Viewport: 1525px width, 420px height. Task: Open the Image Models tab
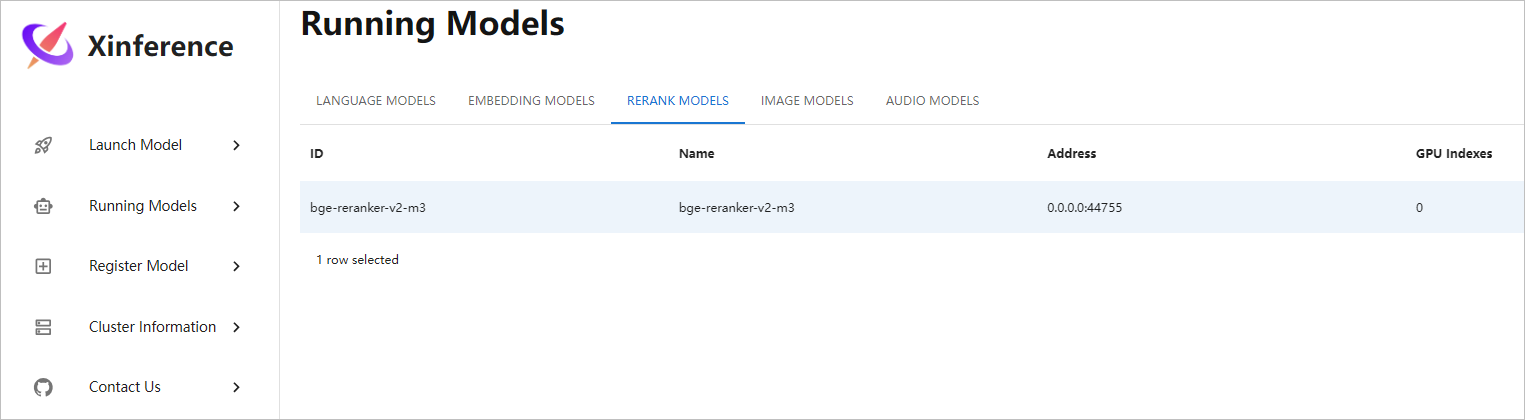(x=807, y=101)
